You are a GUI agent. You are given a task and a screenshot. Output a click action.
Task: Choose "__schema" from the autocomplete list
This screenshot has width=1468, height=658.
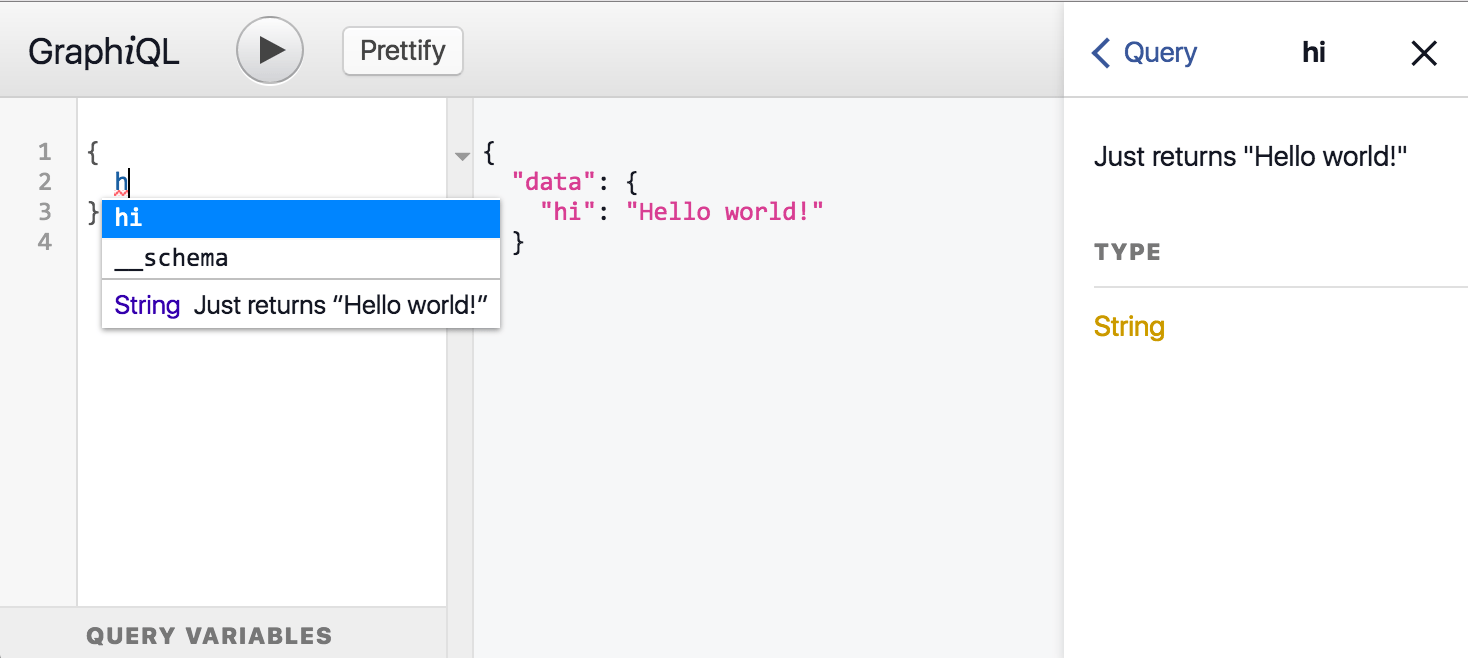300,258
